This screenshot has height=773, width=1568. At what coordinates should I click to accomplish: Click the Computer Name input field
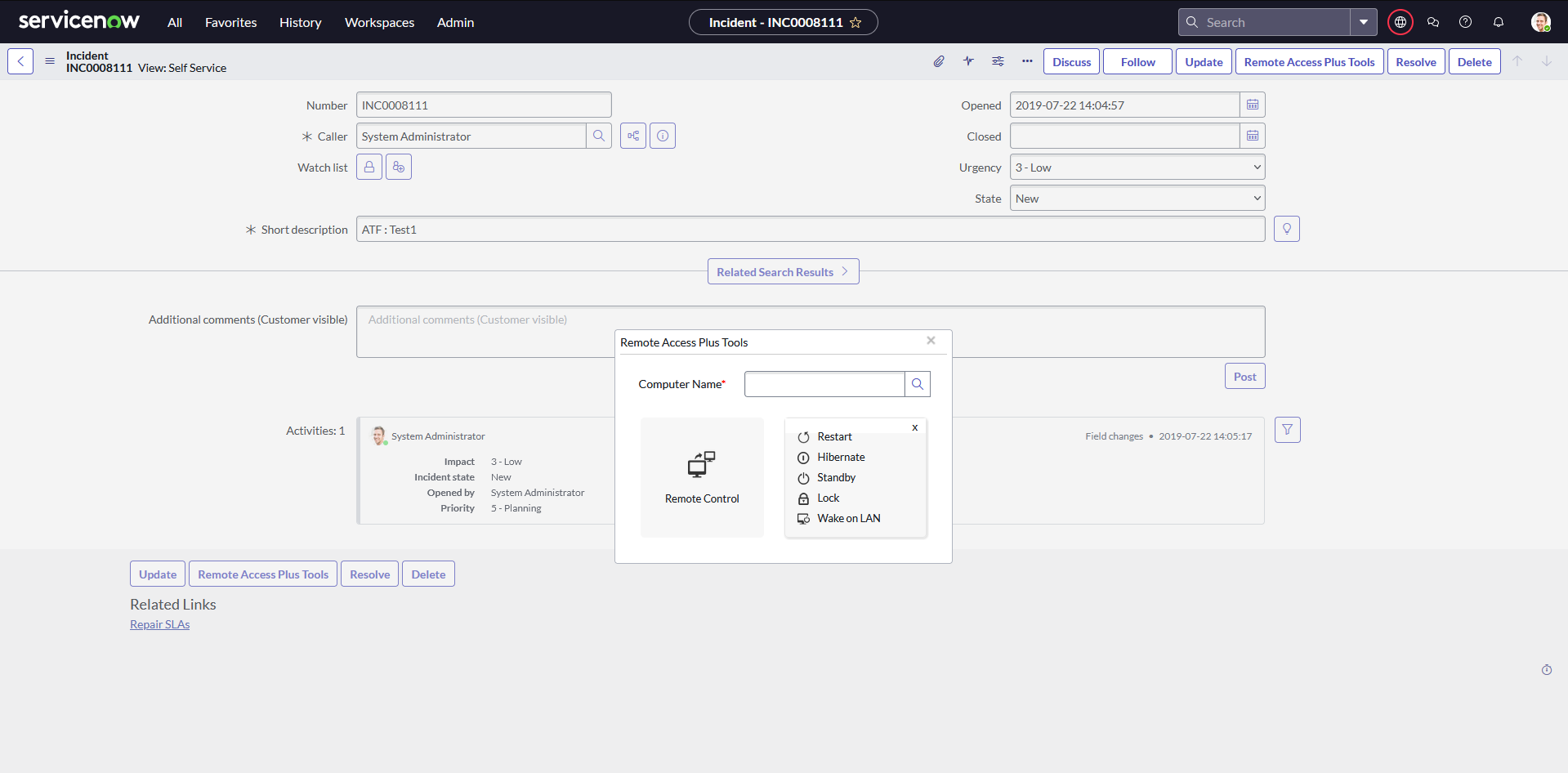tap(824, 384)
